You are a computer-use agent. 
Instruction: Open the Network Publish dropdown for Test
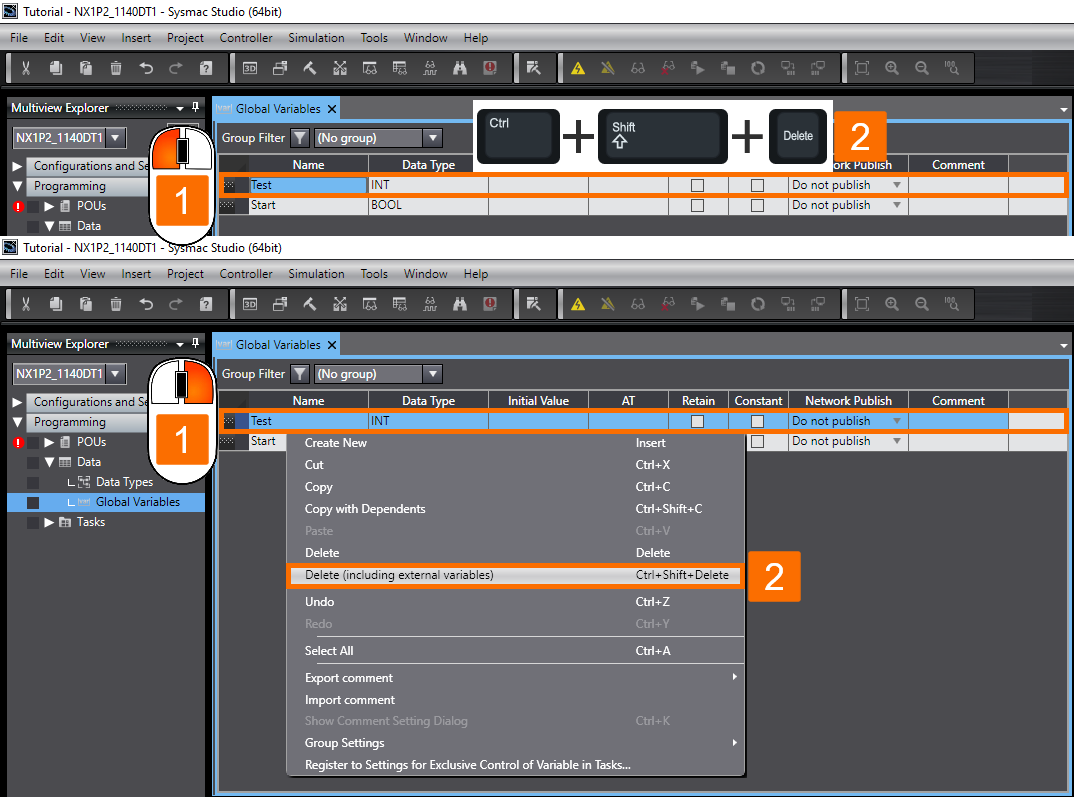tap(895, 420)
